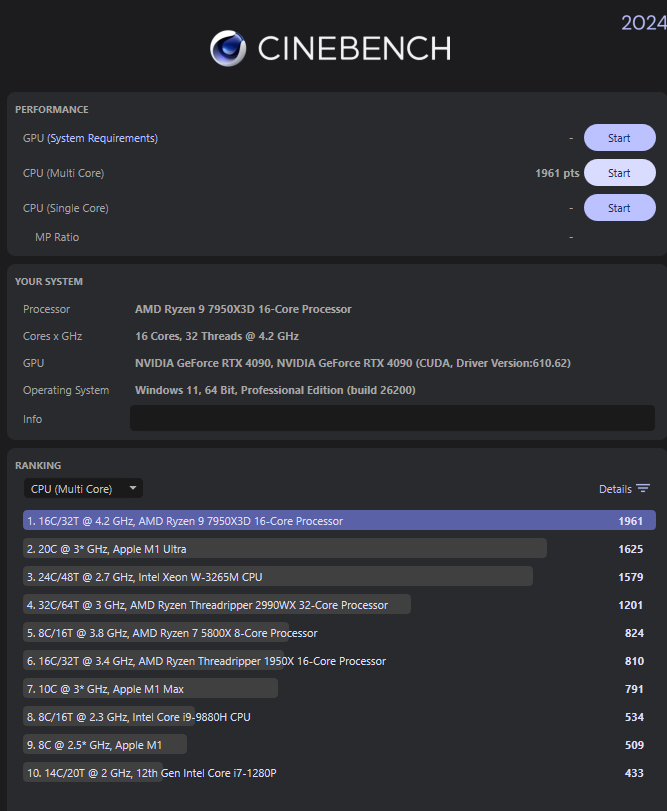The image size is (667, 811).
Task: Open the System Requirements link
Action: (x=102, y=138)
